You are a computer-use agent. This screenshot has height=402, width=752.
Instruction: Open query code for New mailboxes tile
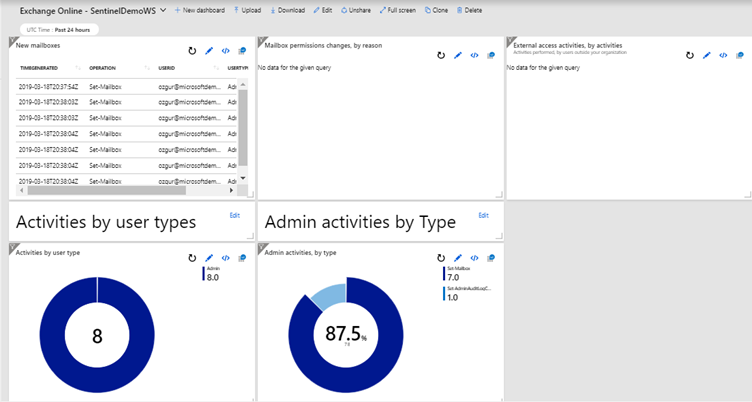click(225, 51)
